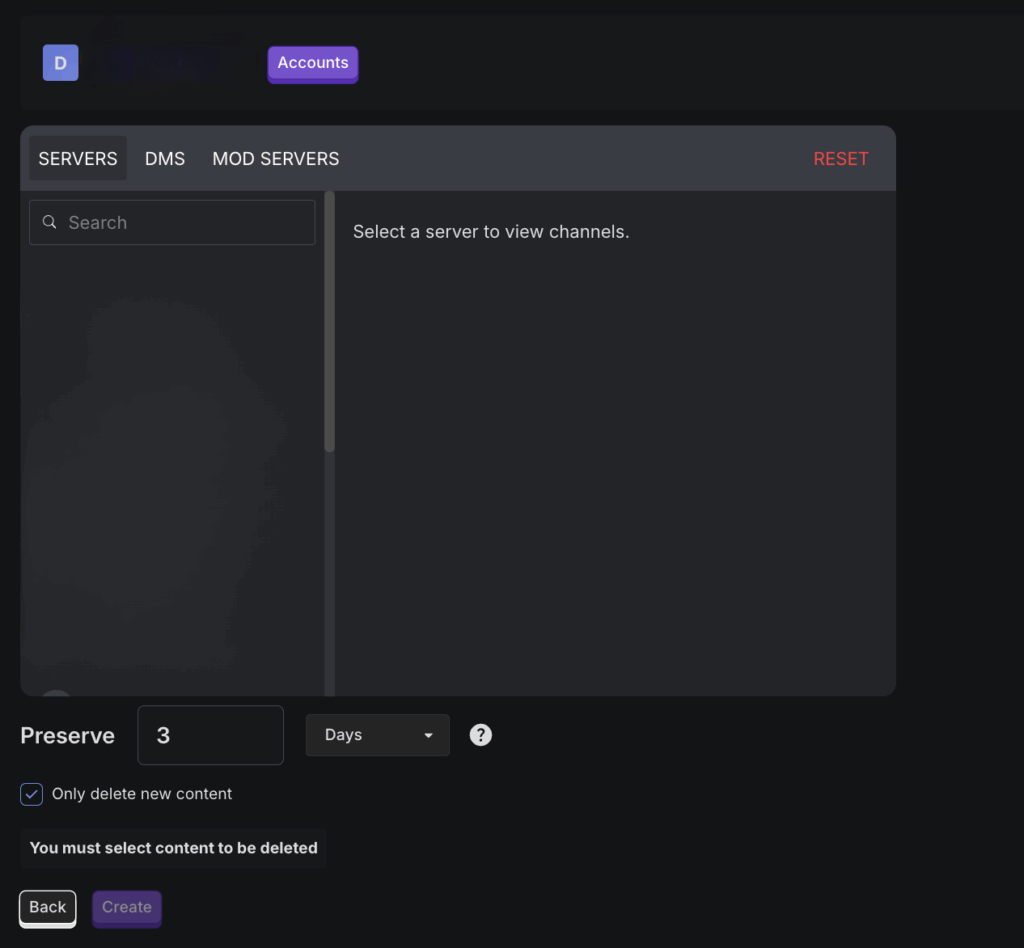Click the D account avatar icon

[61, 63]
